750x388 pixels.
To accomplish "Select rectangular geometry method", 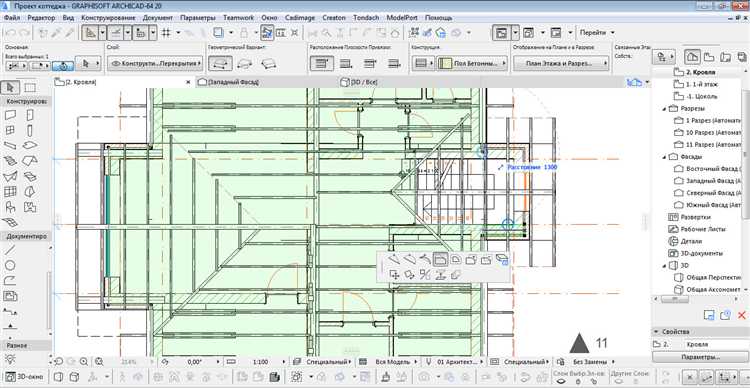I will [x=244, y=63].
